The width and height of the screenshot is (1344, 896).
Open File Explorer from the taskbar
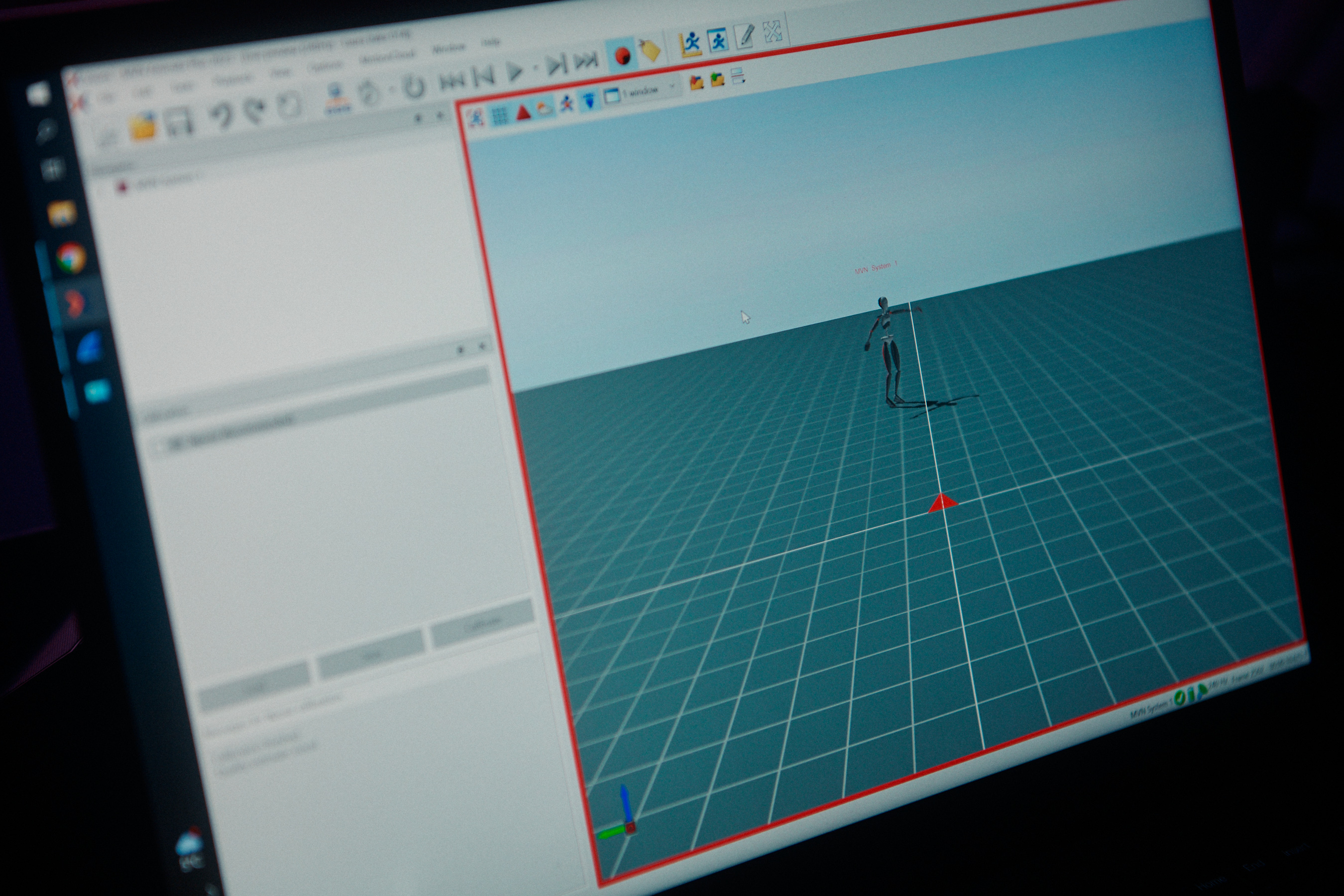click(61, 213)
